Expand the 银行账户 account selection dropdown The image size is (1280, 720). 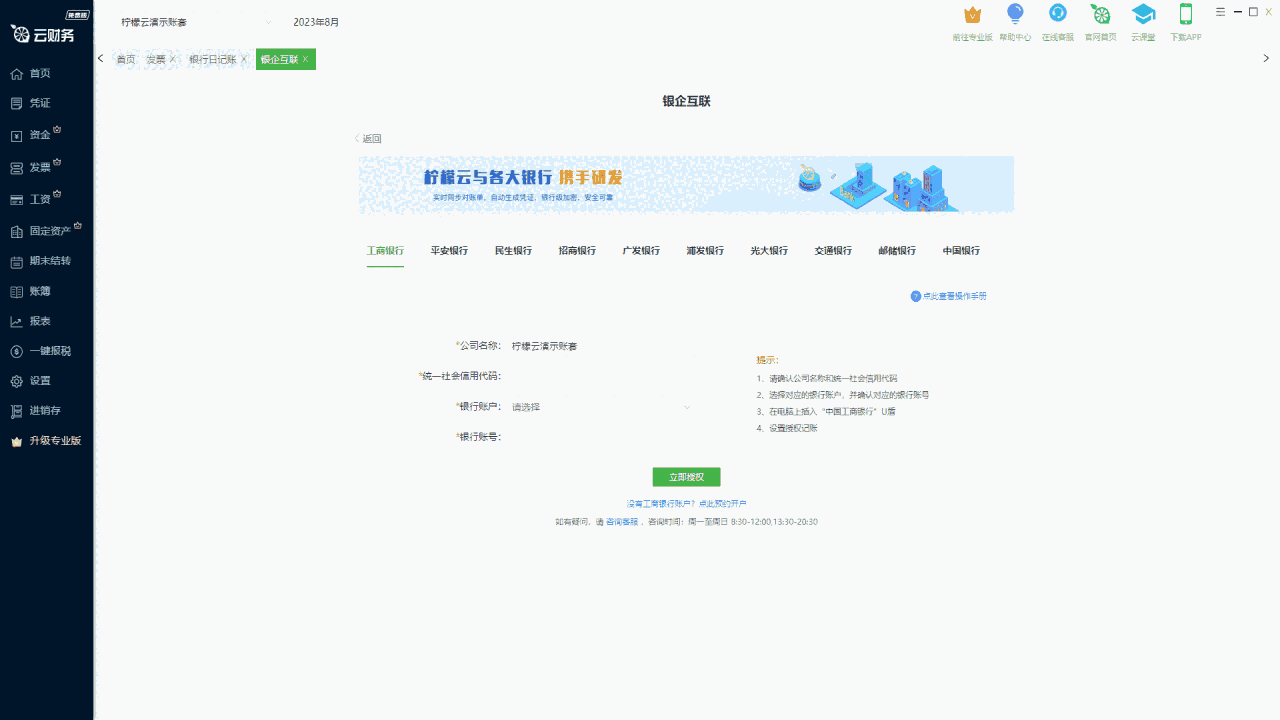(x=600, y=406)
